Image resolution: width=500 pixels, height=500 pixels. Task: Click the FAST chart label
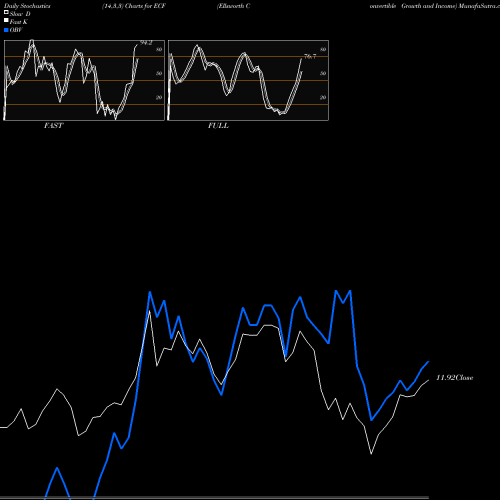tap(53, 126)
